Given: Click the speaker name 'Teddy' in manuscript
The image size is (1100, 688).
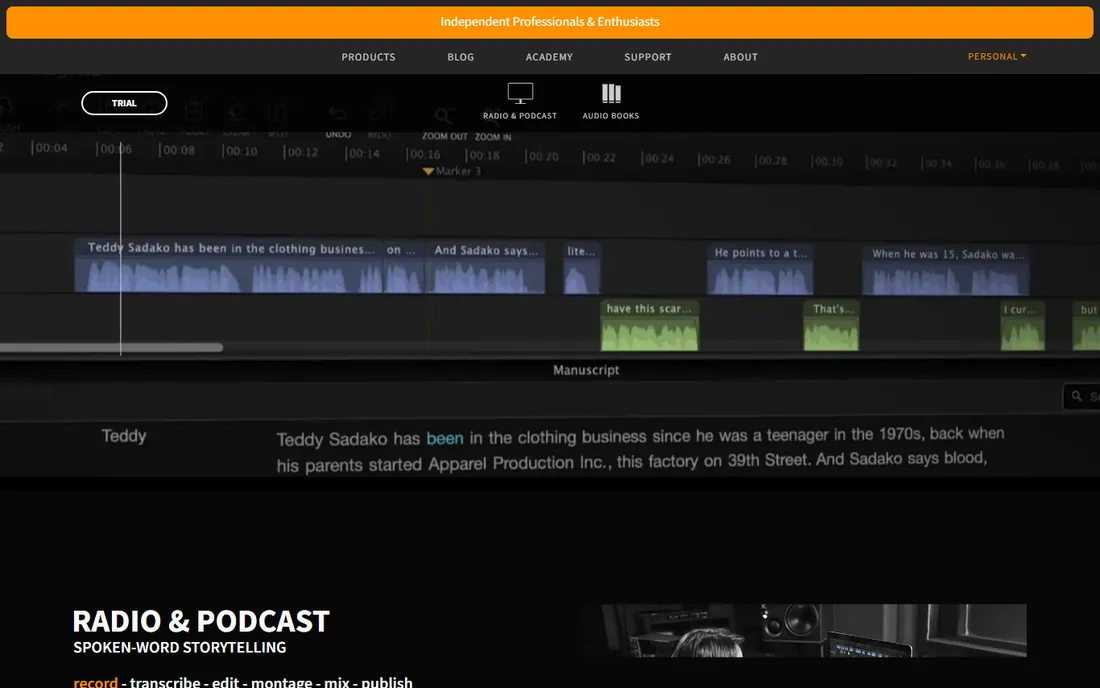Looking at the screenshot, I should (124, 436).
